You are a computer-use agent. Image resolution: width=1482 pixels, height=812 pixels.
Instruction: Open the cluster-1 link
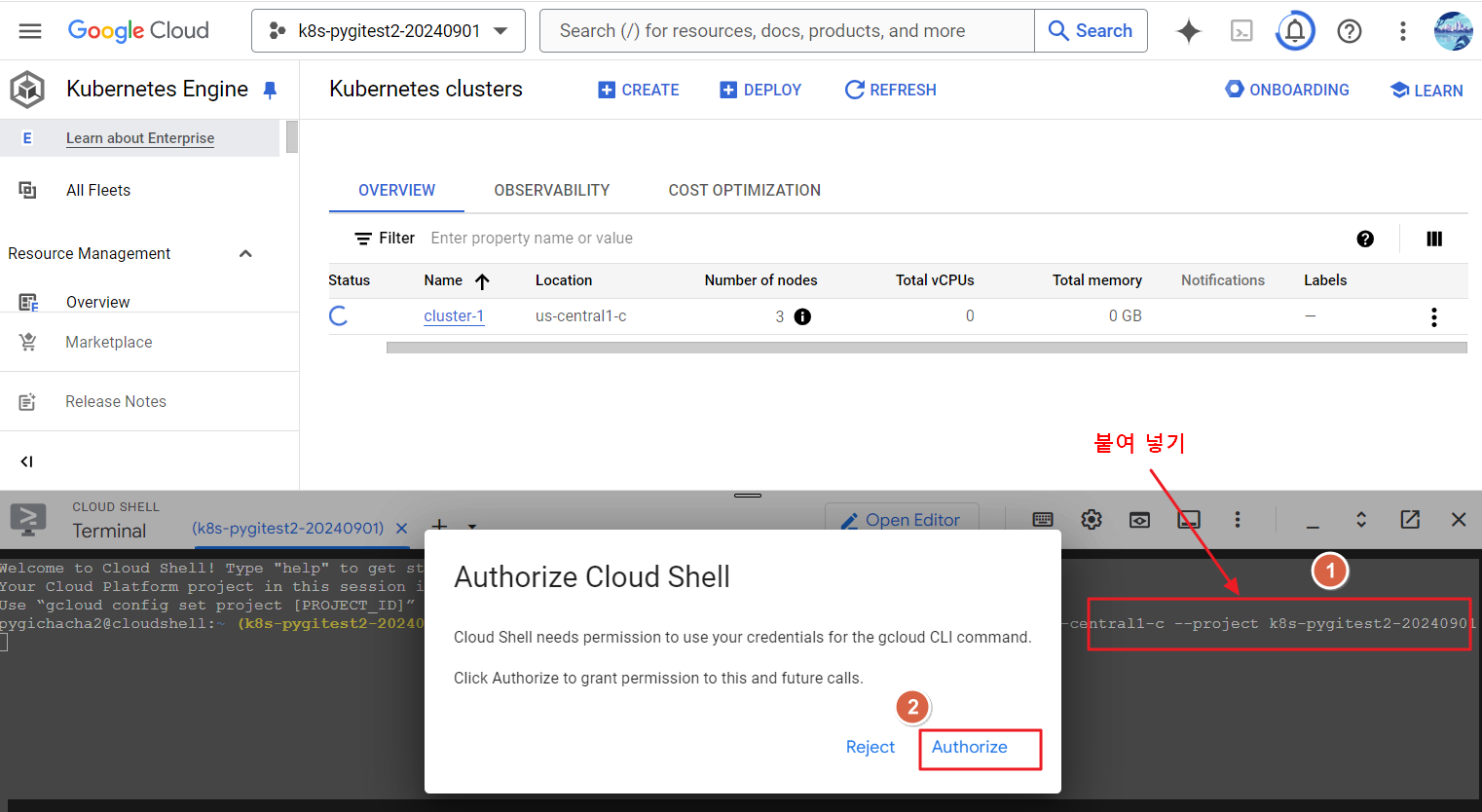(454, 316)
